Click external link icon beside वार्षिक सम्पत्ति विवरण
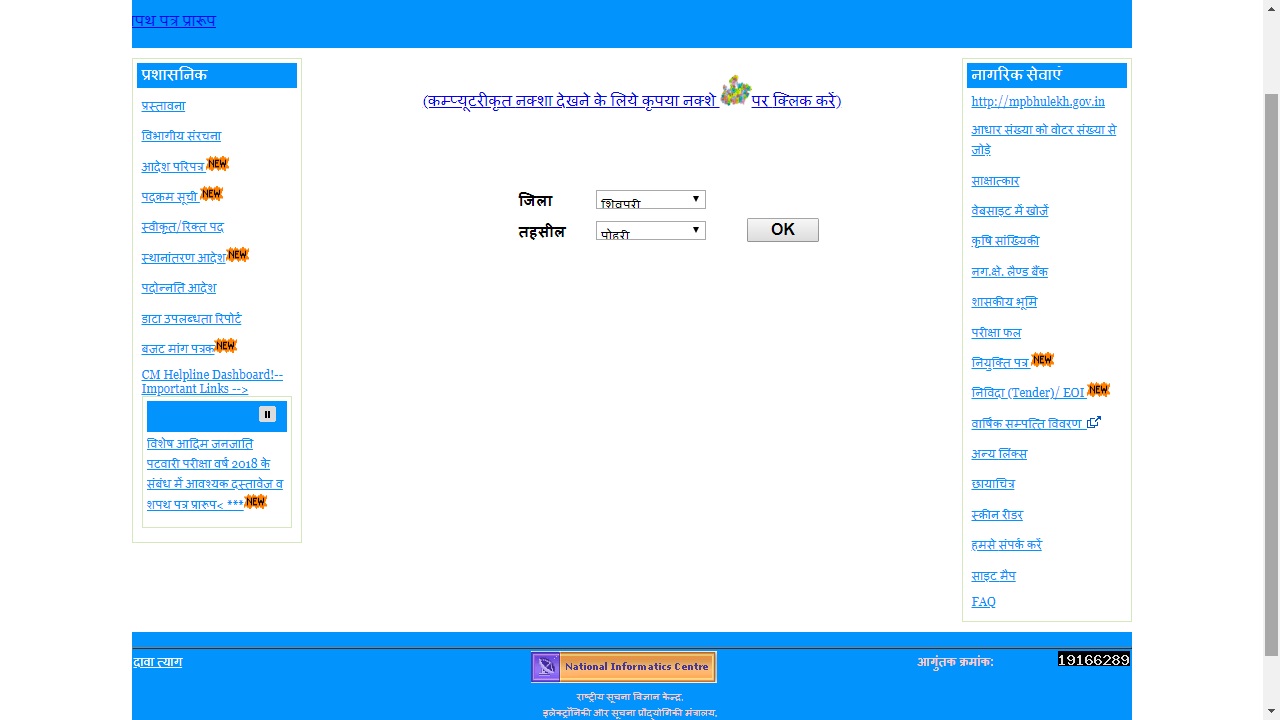This screenshot has height=720, width=1280. coord(1093,423)
